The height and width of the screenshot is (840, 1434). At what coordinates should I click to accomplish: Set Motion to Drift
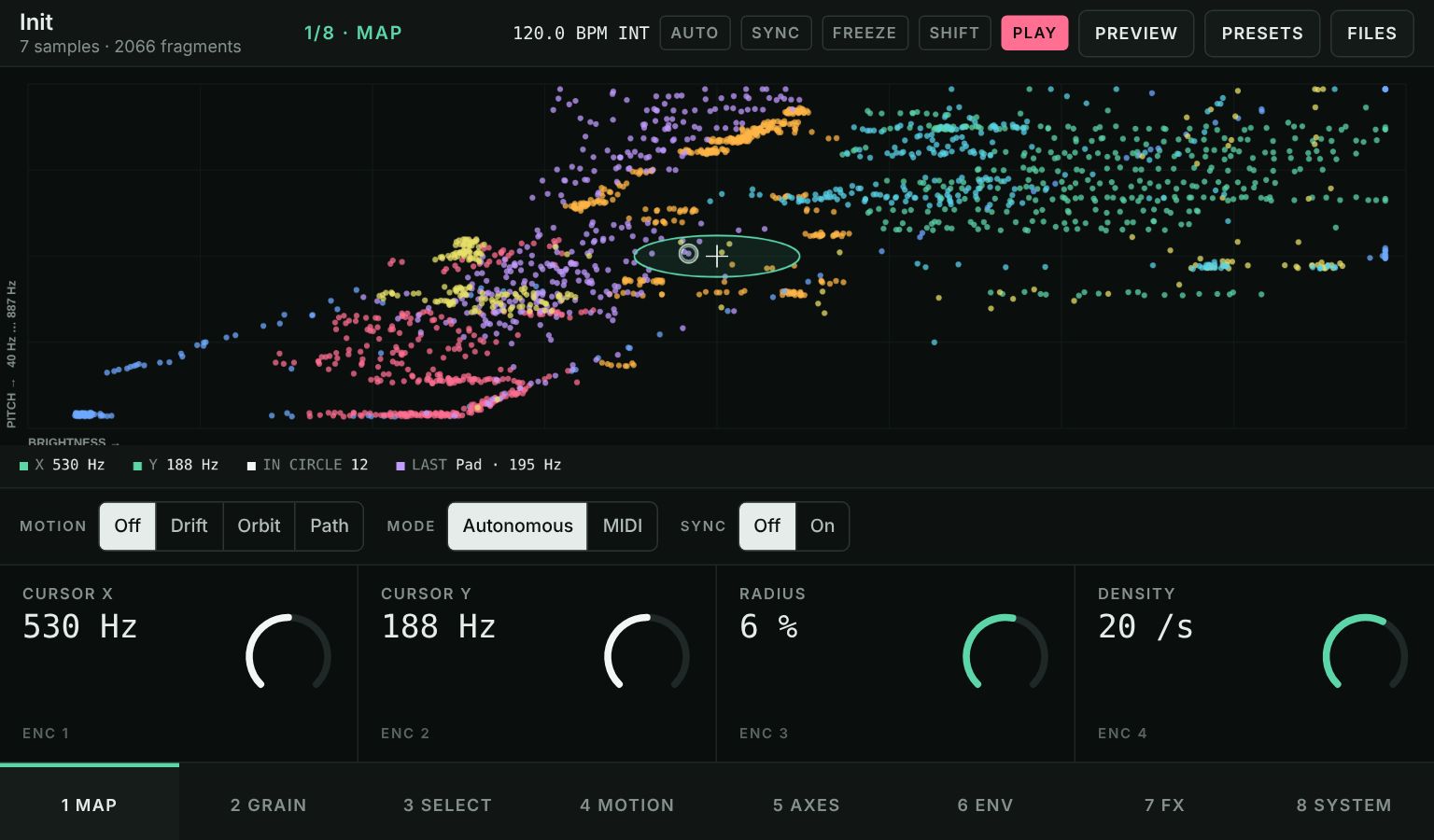(190, 526)
